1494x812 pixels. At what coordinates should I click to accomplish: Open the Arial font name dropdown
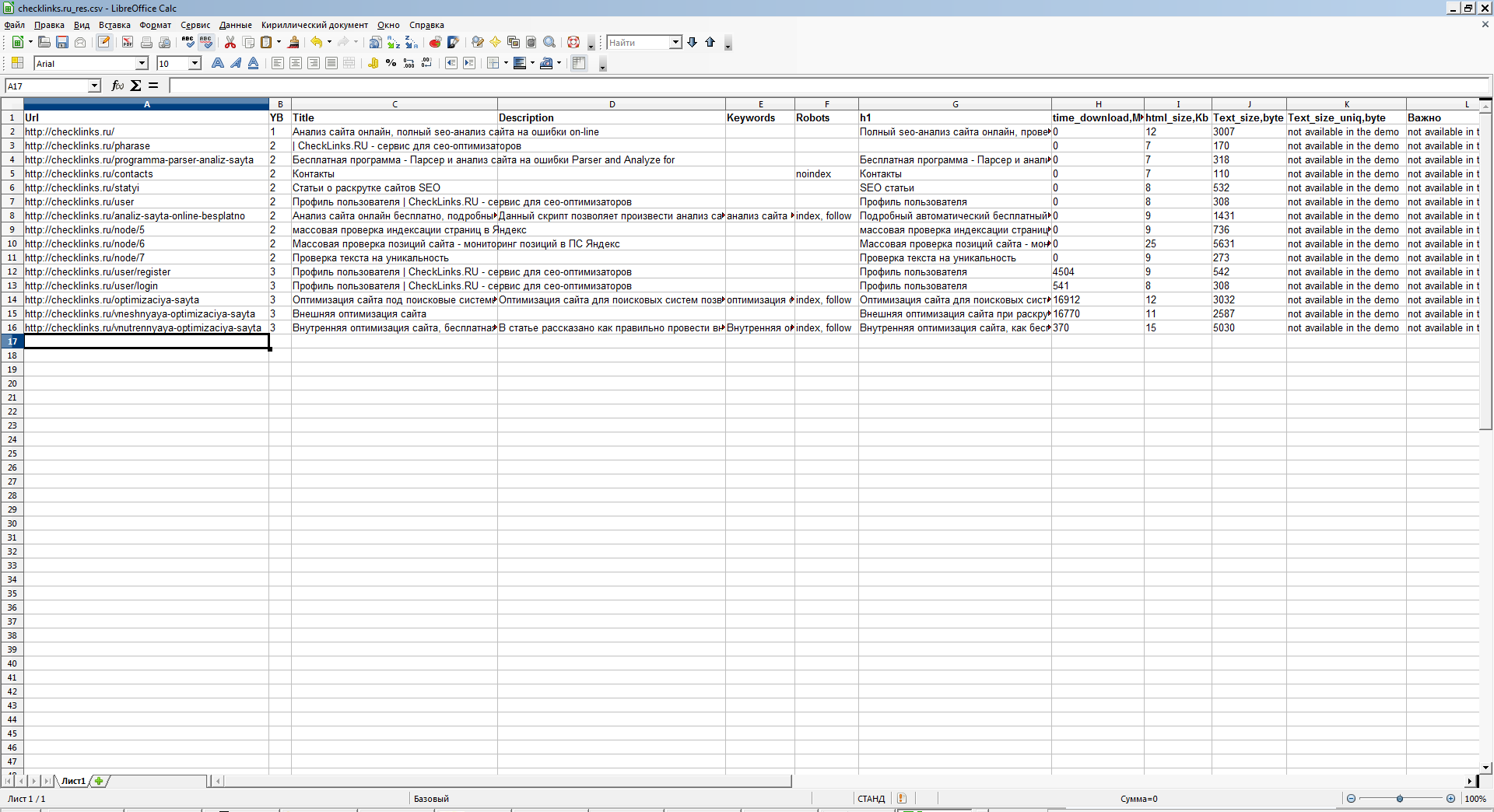click(142, 64)
